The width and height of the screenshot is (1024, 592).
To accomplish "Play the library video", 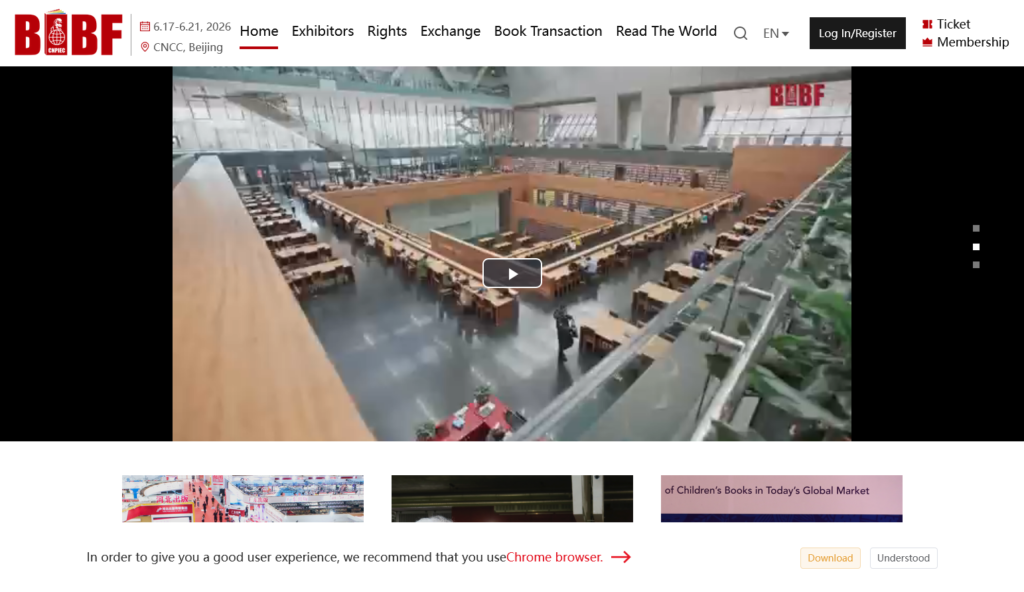I will [x=512, y=273].
